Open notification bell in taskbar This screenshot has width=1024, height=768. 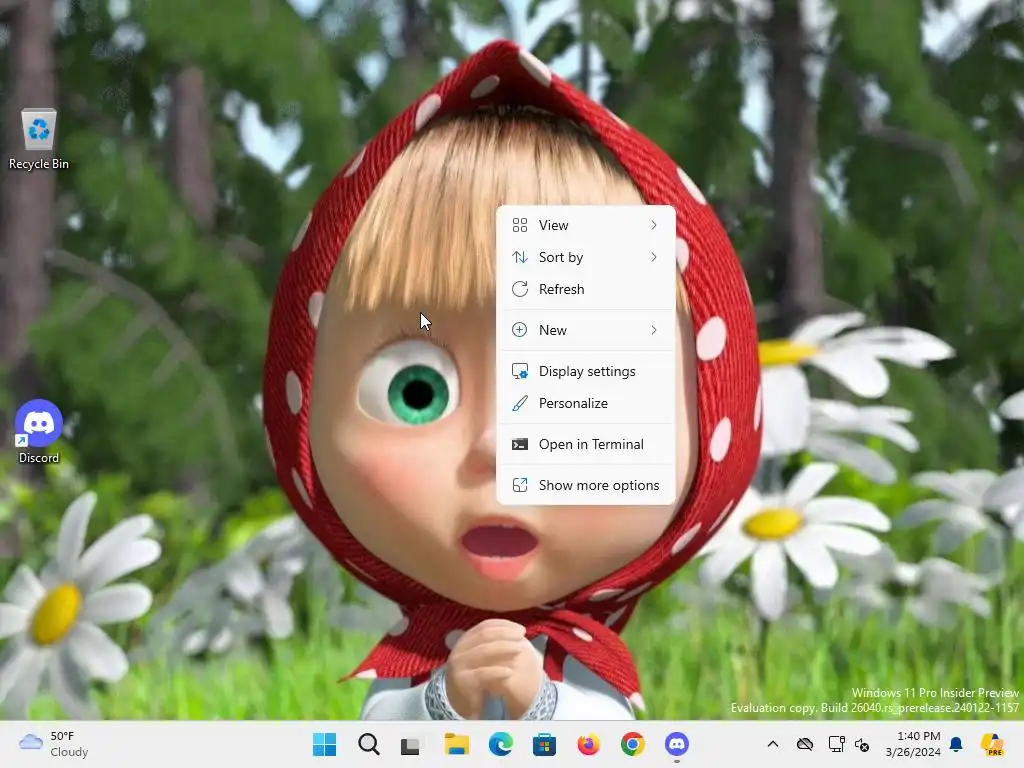coord(956,744)
